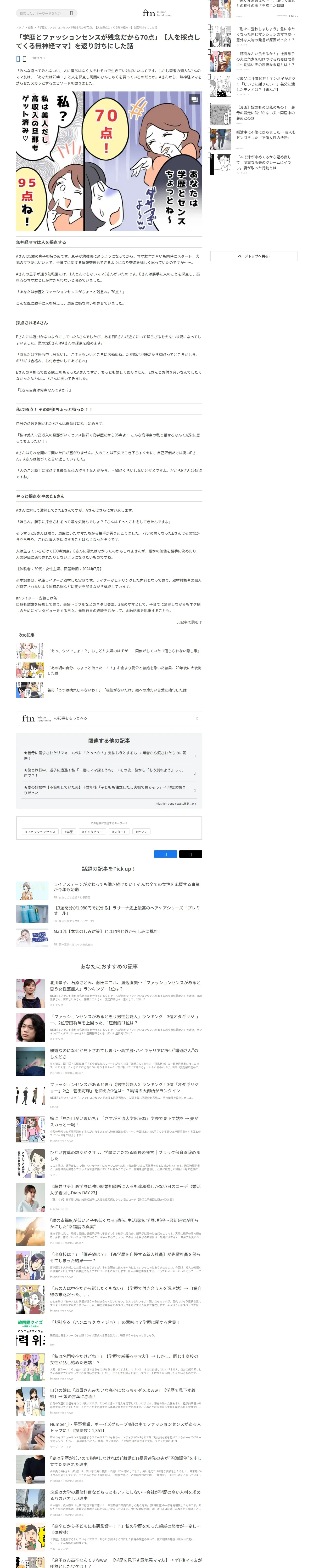This screenshot has width=314, height=1568.
Task: Click thumbnail of 「えっ、ウソでしょ！？」 article
Action: (x=30, y=651)
